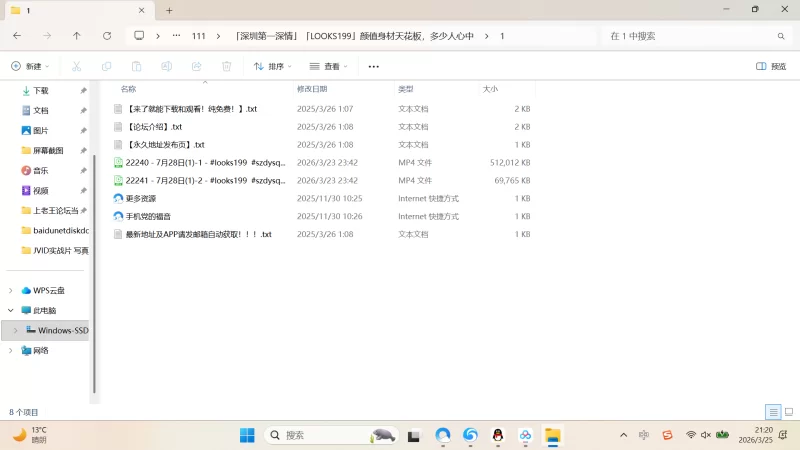Click the Share icon in toolbar
Image resolution: width=800 pixels, height=450 pixels.
click(x=196, y=66)
